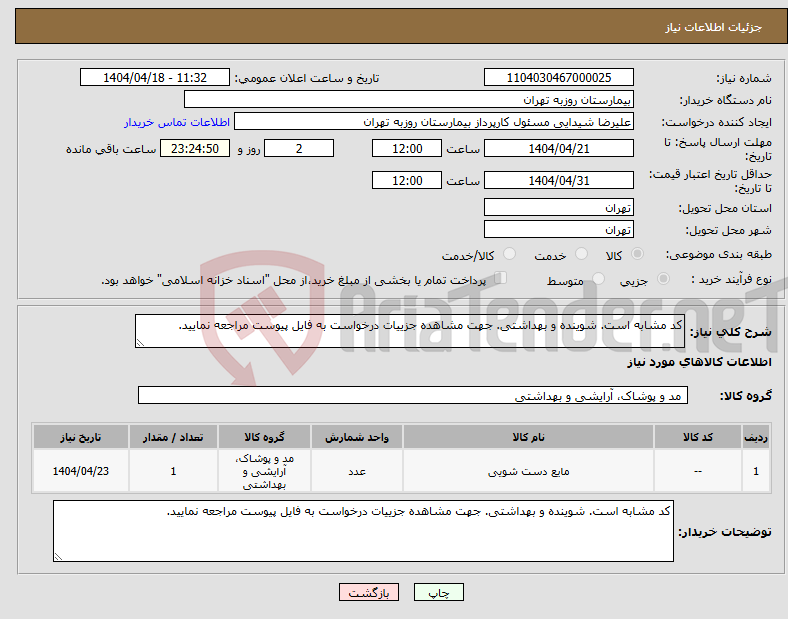Click the کد کالا column header

pos(698,437)
